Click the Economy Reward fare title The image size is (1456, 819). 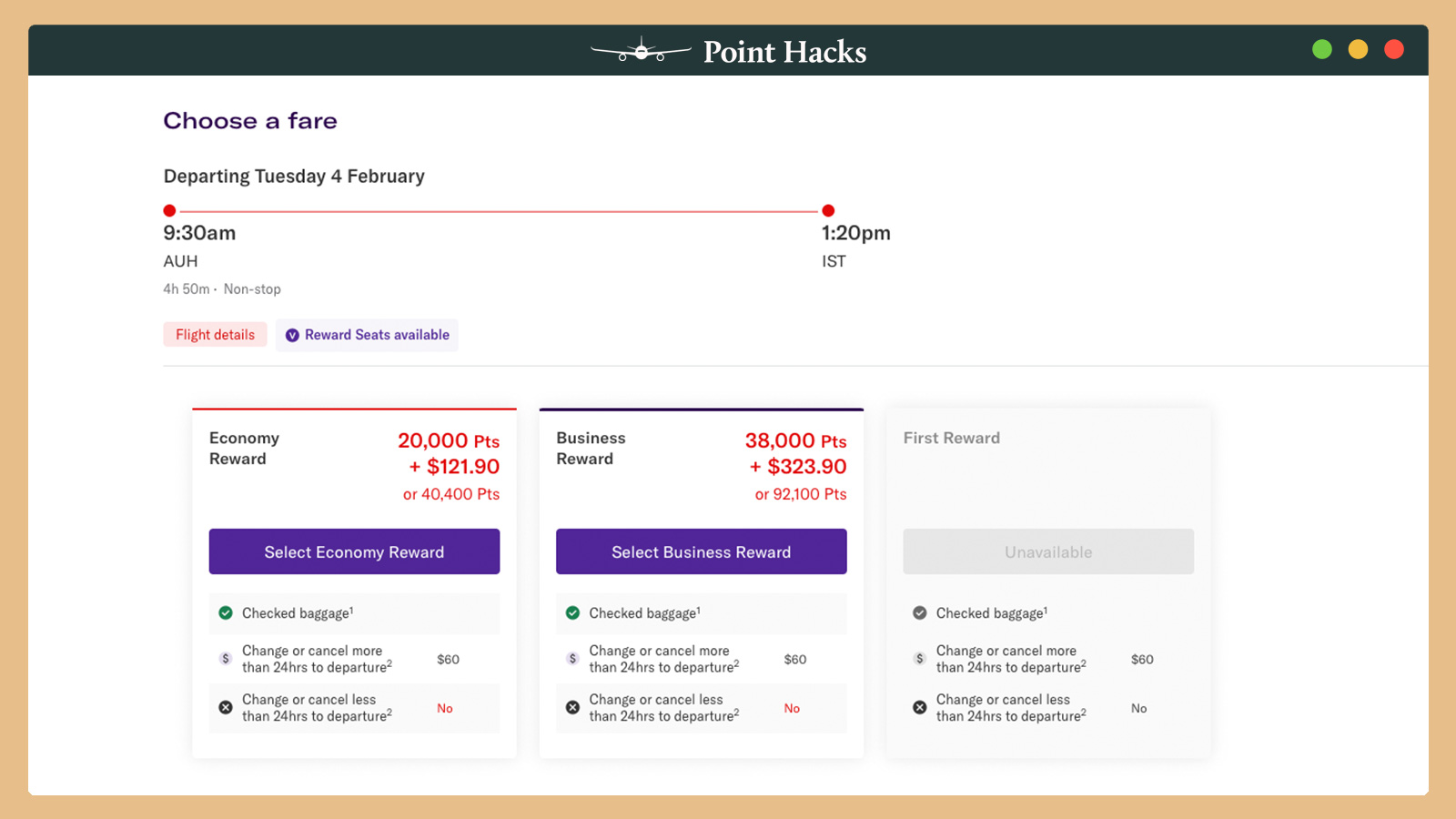244,449
